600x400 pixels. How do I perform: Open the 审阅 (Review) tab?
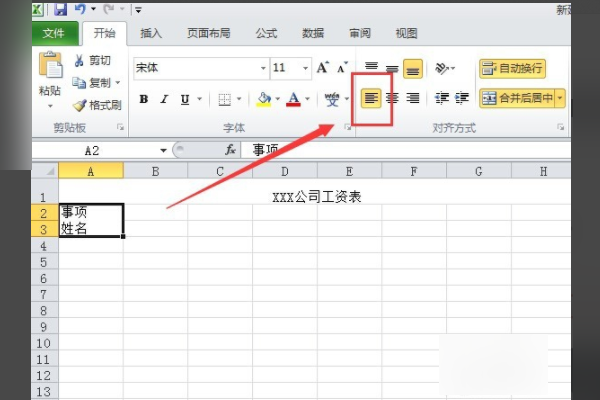pyautogui.click(x=360, y=33)
